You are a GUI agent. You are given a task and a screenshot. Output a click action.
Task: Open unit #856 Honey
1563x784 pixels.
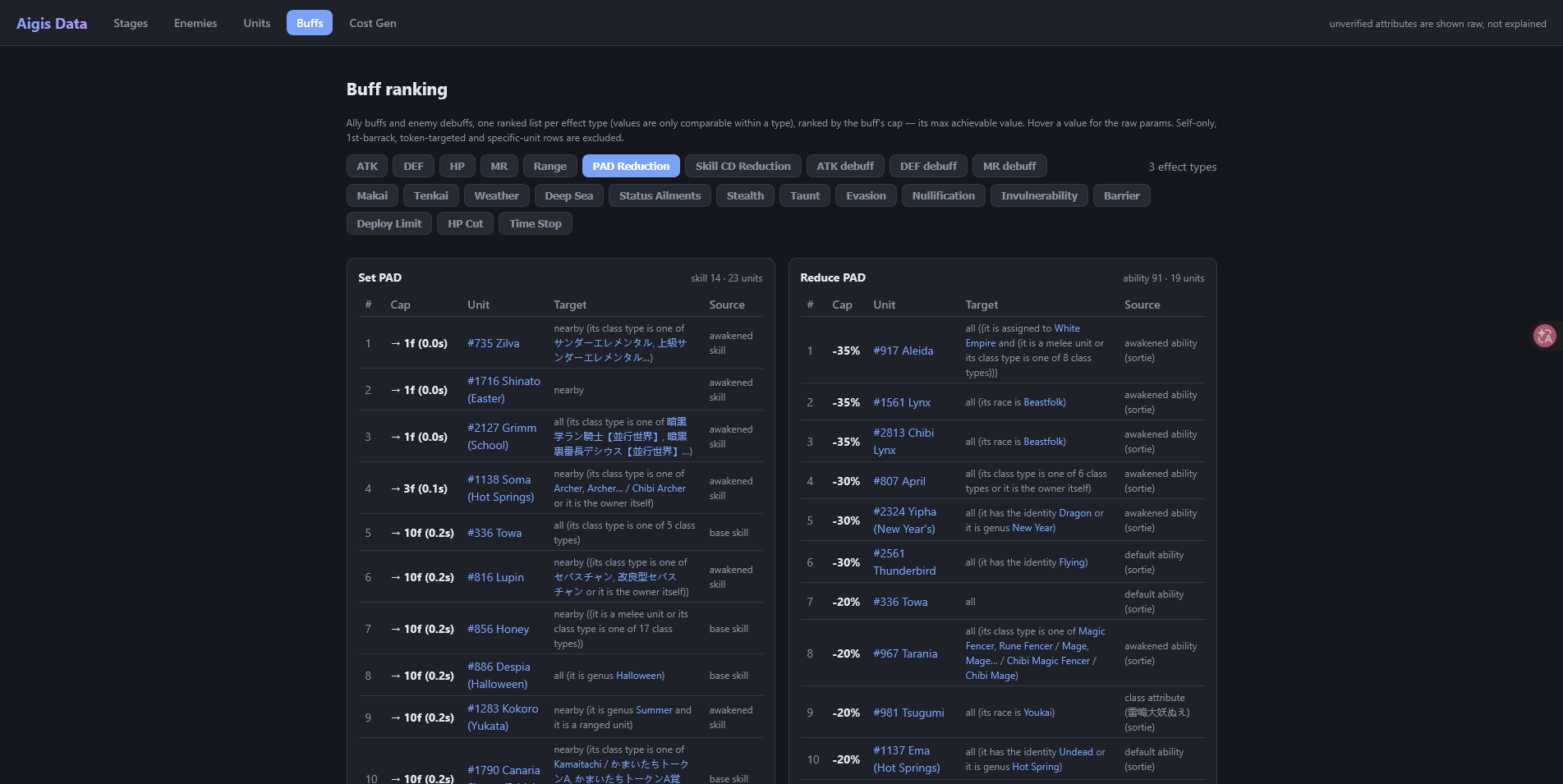(x=498, y=629)
